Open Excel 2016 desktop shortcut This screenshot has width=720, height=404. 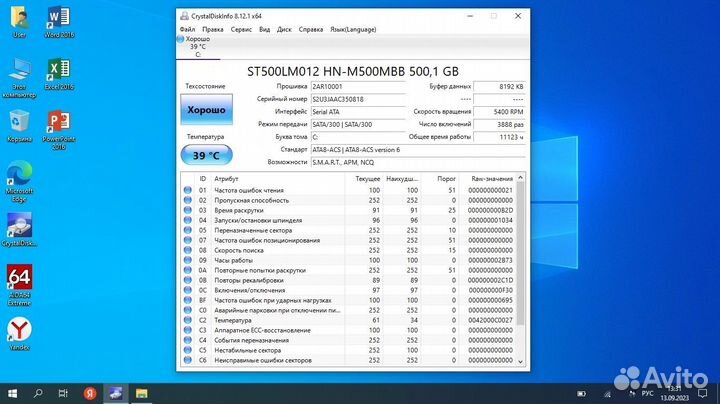[x=59, y=73]
